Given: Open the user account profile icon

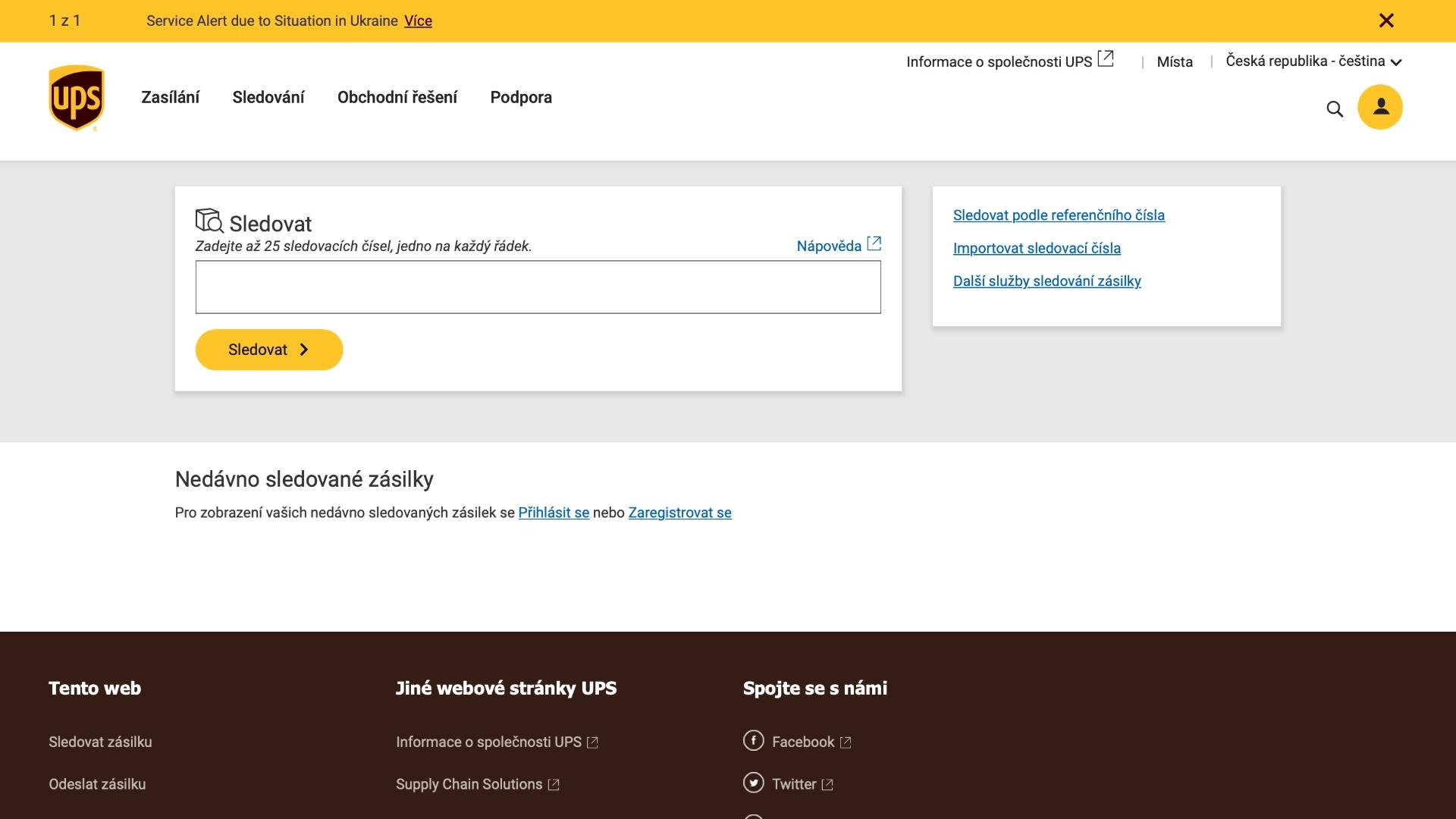Looking at the screenshot, I should 1380,107.
